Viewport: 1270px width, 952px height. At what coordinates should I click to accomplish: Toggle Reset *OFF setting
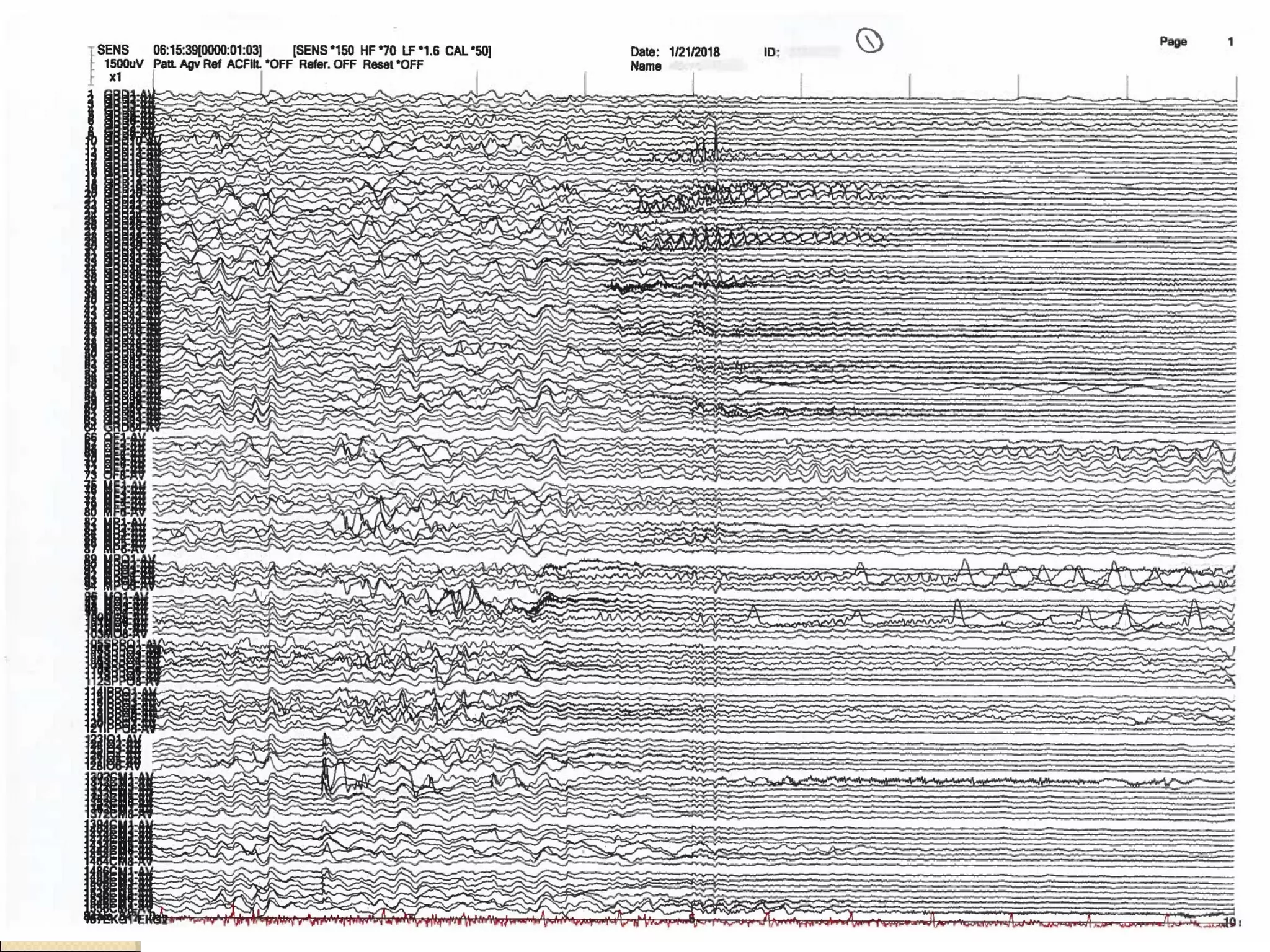(393, 64)
